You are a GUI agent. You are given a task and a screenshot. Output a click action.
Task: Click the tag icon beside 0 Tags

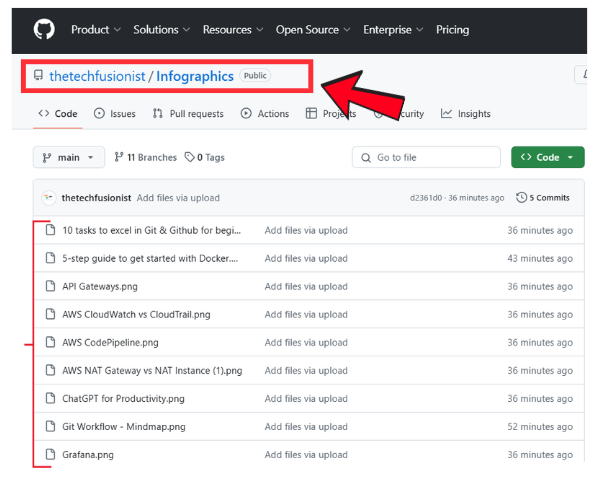click(189, 157)
